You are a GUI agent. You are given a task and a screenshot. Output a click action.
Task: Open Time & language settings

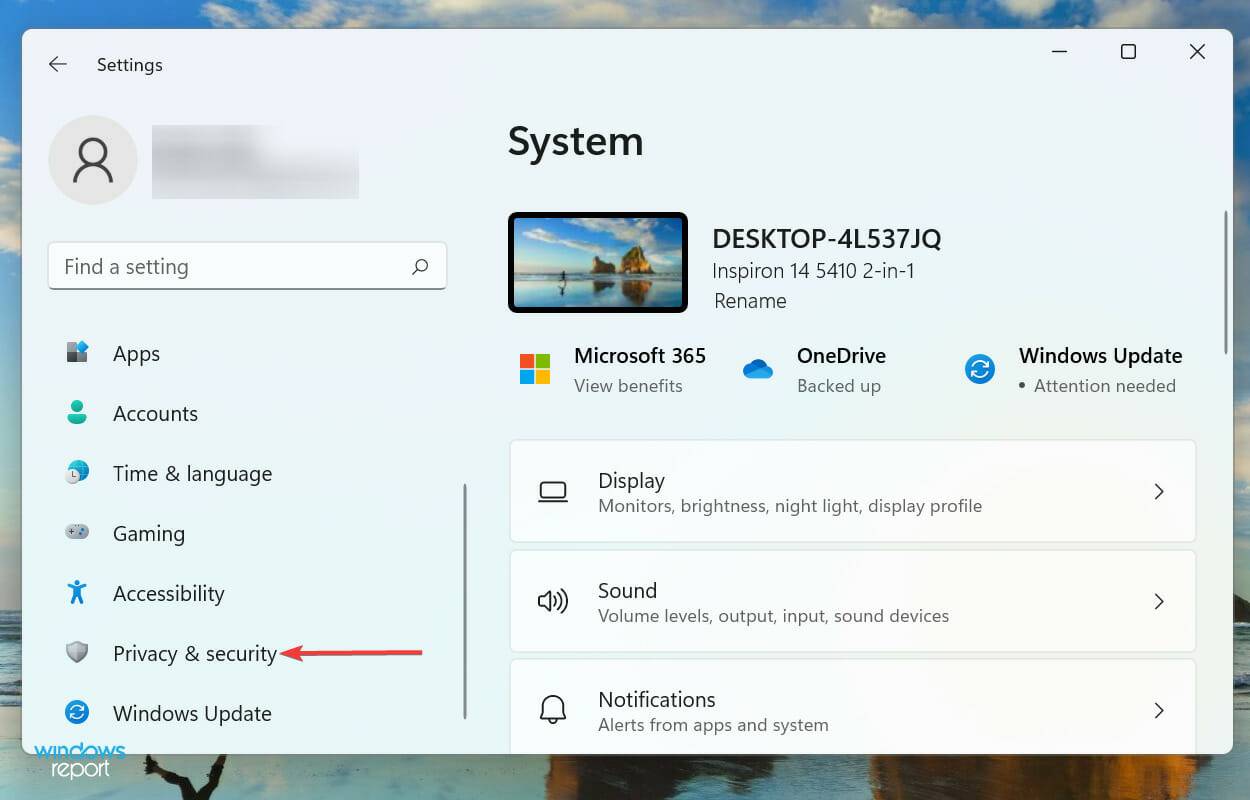click(x=191, y=473)
